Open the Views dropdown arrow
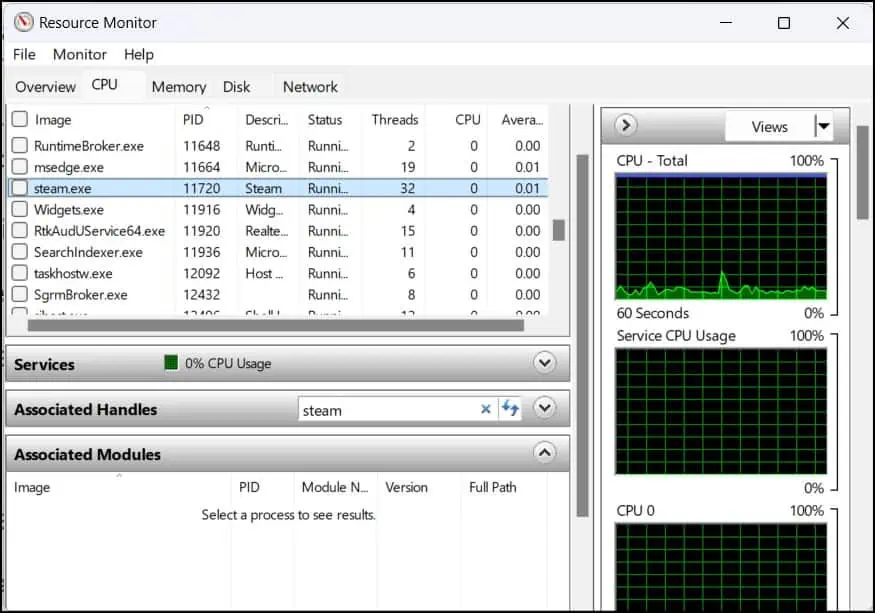 [823, 126]
